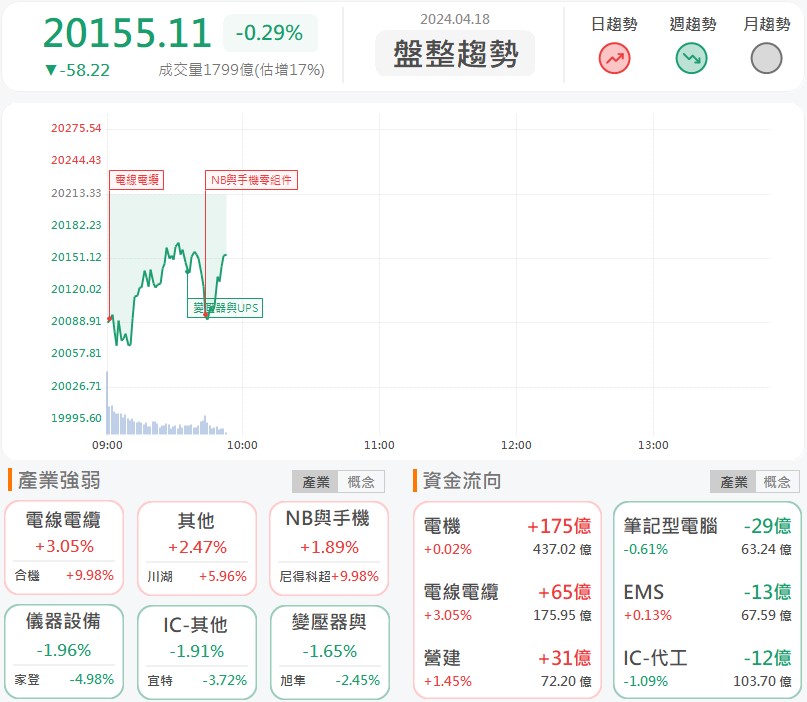Click the EMS -13億 fund flow row
The image size is (807, 702).
(x=707, y=602)
